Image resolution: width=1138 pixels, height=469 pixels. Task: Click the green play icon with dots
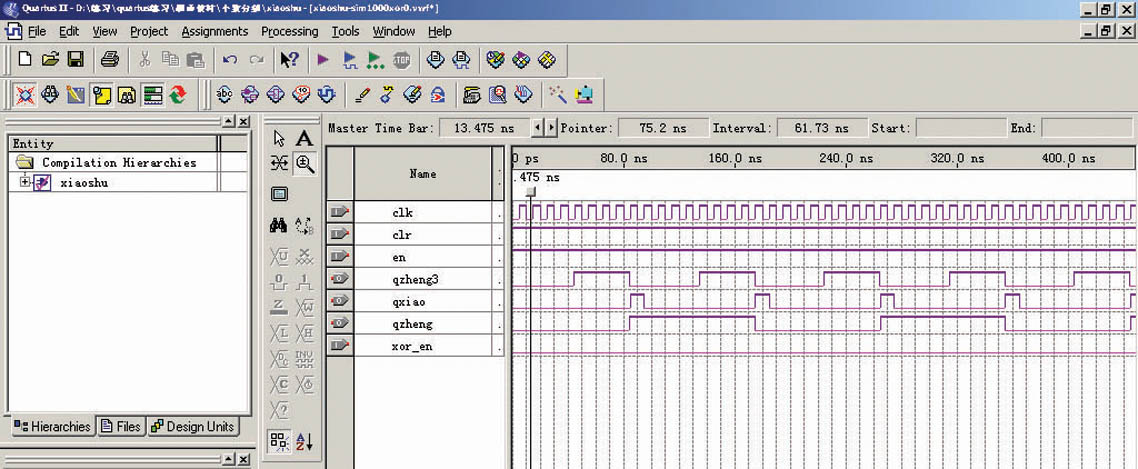[375, 60]
